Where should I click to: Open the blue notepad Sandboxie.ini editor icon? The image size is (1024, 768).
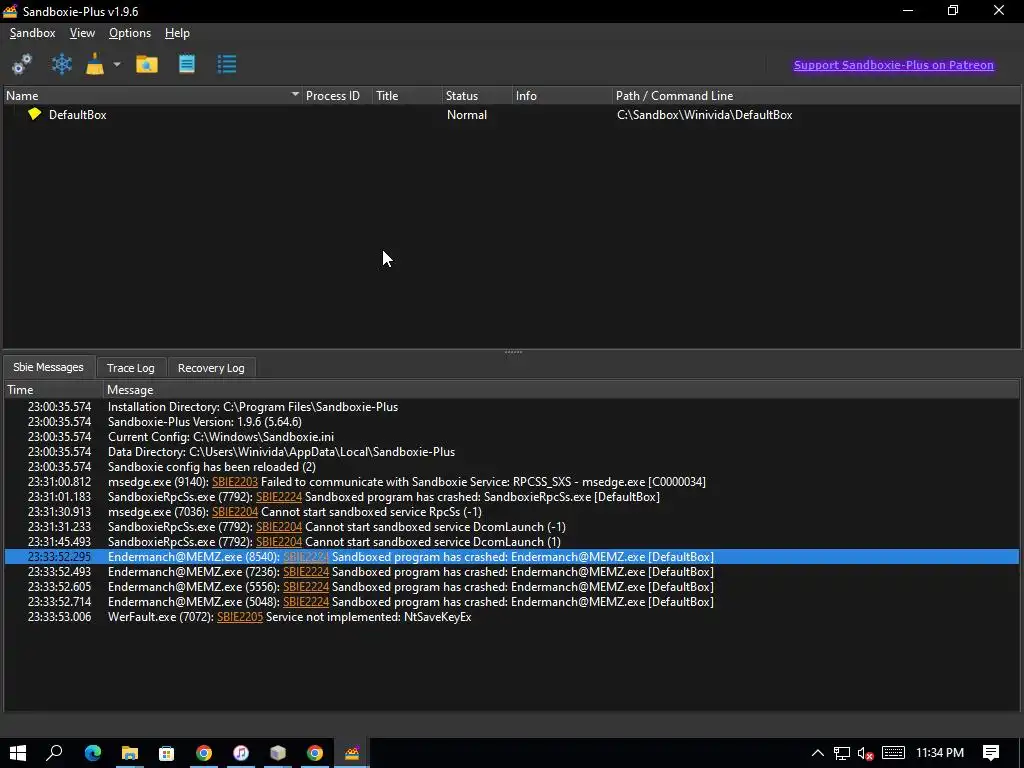point(187,64)
